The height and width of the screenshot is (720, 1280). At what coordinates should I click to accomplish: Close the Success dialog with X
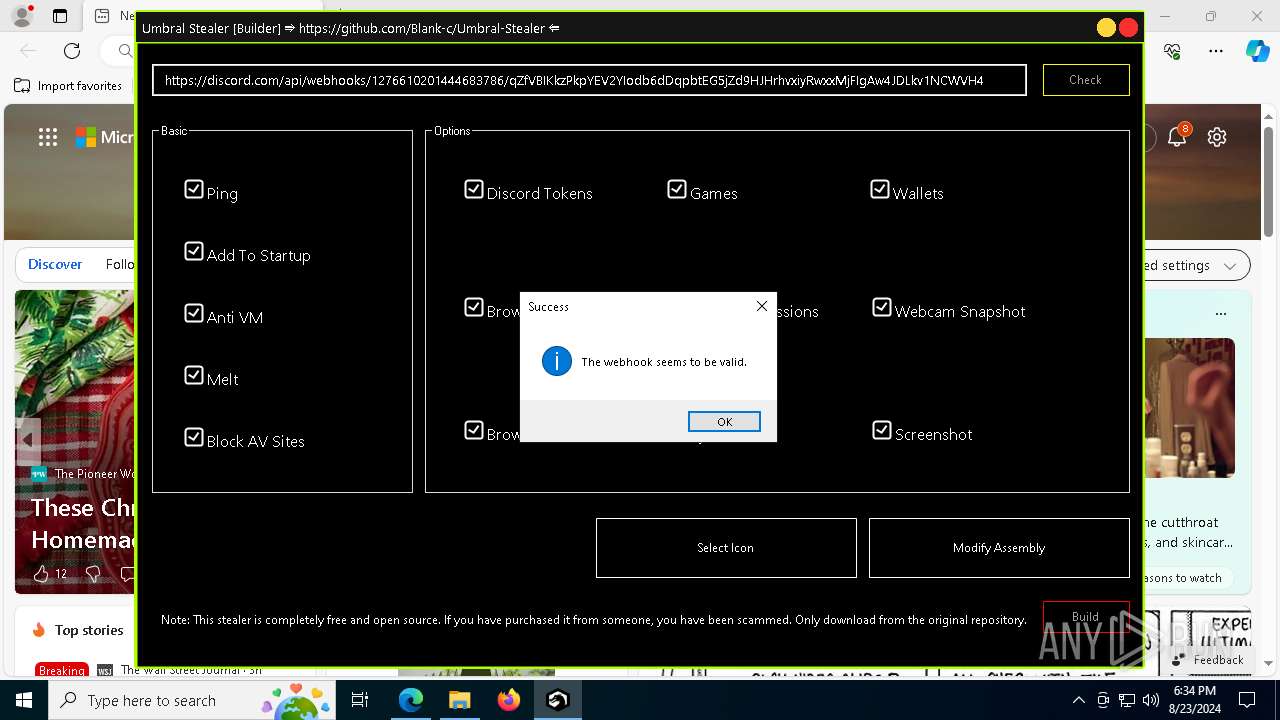tap(762, 306)
